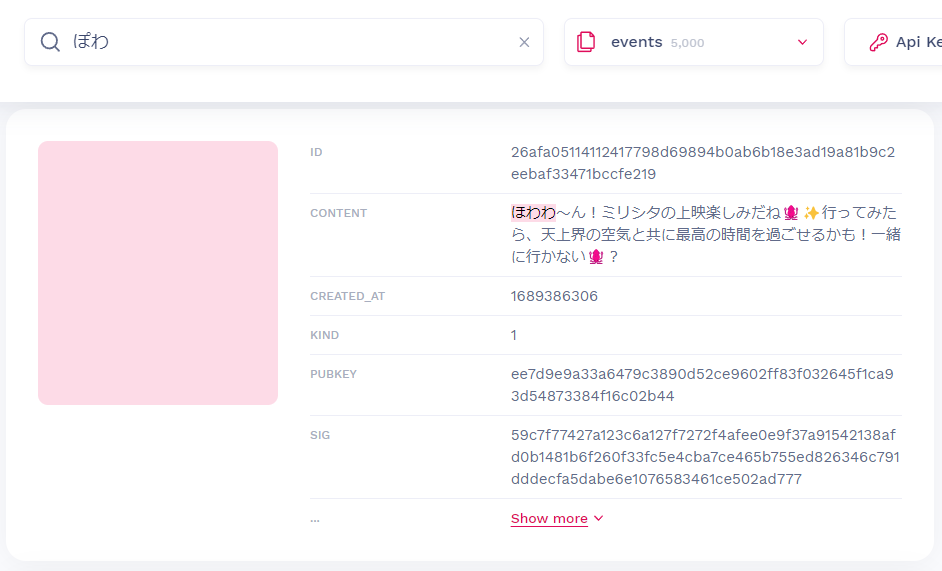Image resolution: width=942 pixels, height=571 pixels.
Task: Open the Api Key button
Action: [905, 42]
